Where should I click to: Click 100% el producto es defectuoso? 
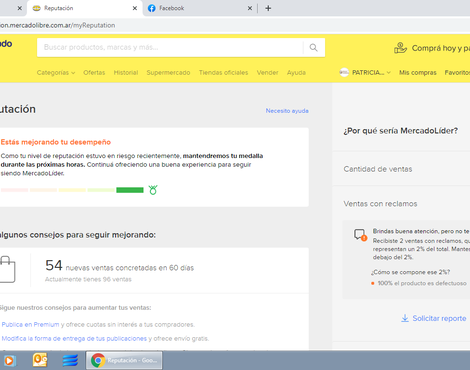tap(422, 283)
